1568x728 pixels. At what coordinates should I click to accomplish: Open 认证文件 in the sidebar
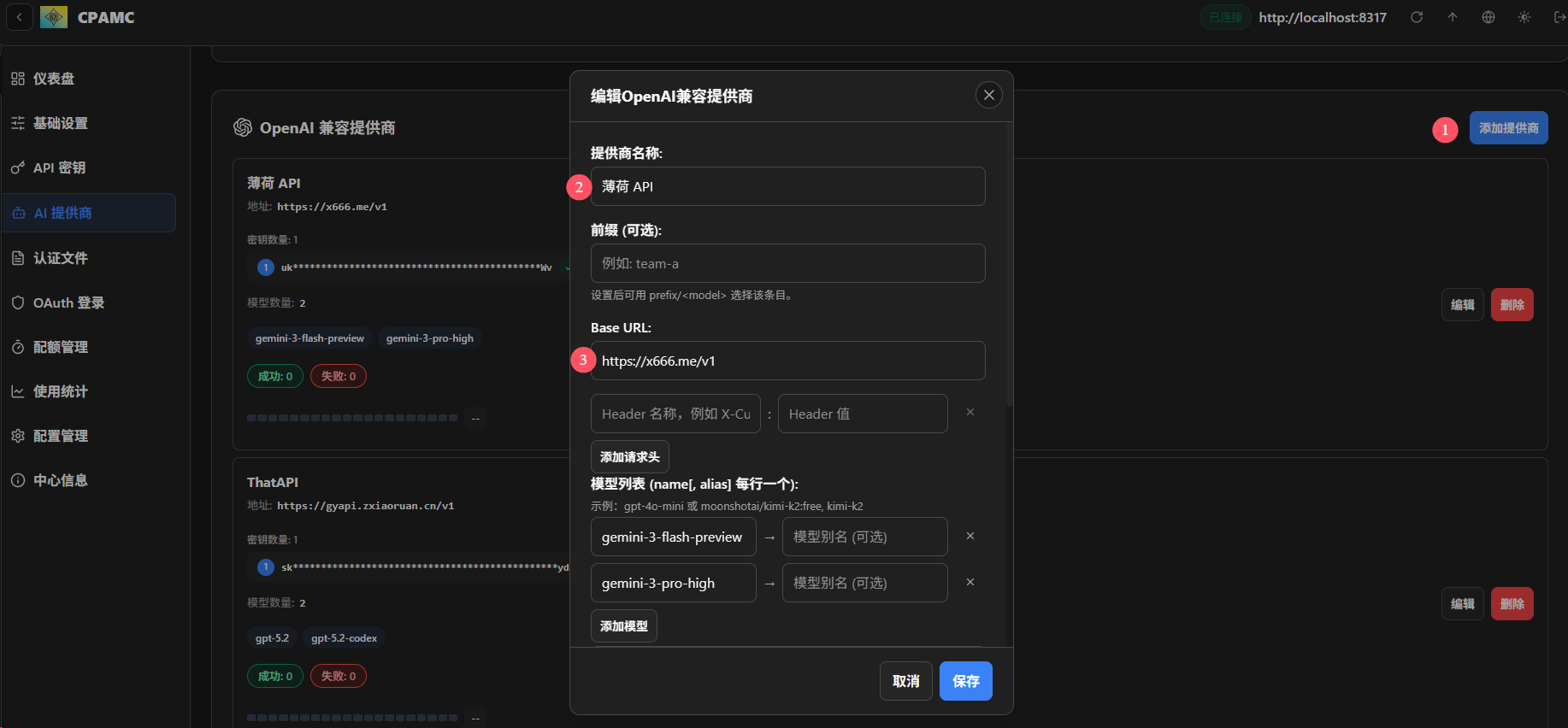[89, 258]
